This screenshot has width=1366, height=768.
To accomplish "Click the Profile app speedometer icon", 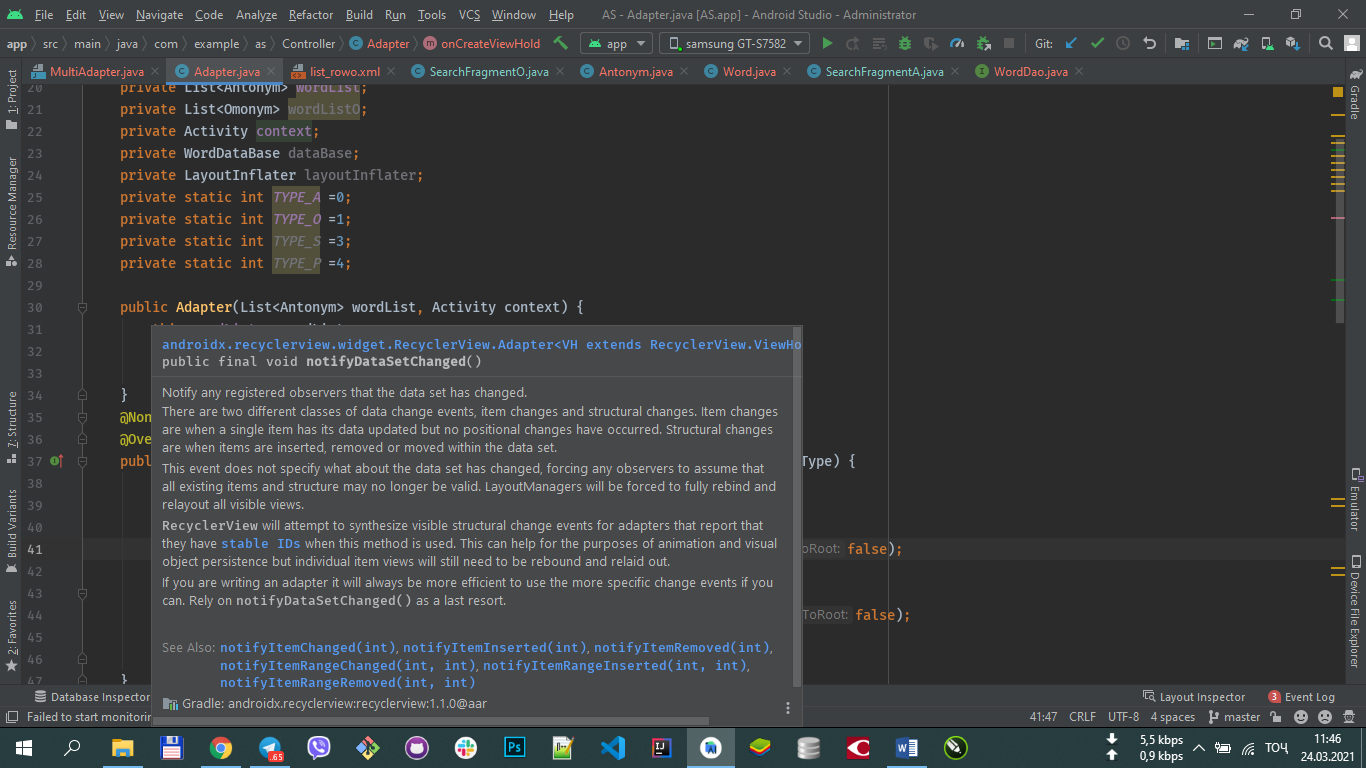I will (x=957, y=44).
